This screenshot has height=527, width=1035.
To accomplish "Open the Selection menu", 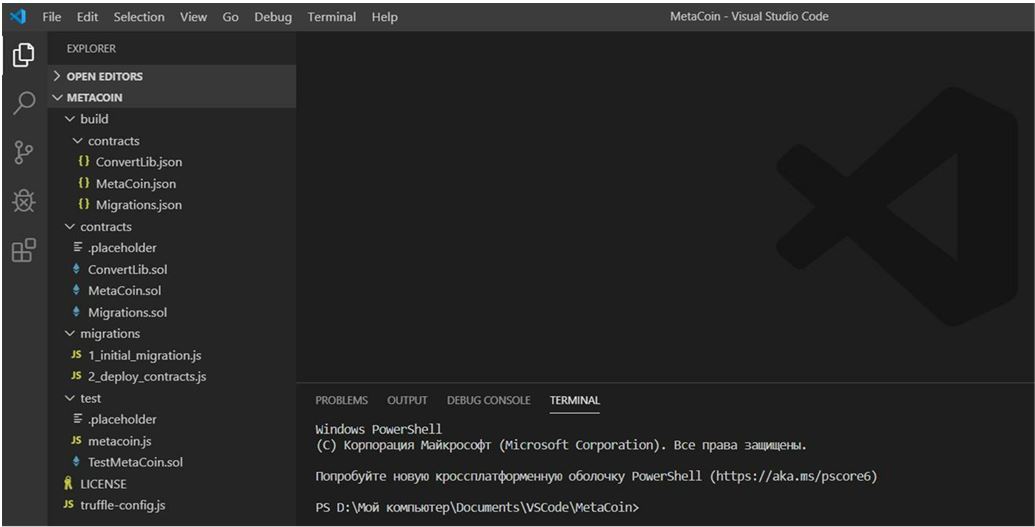I will [139, 17].
